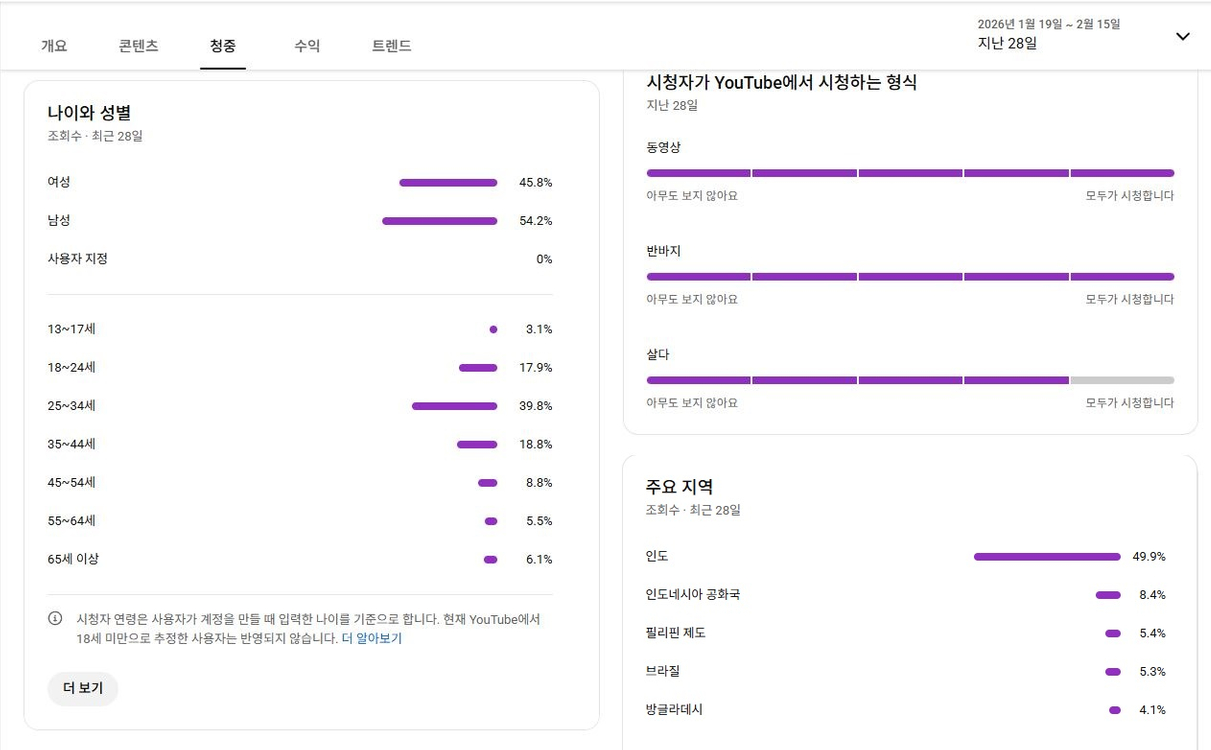Click the 동영상 format distribution bar

coord(910,172)
